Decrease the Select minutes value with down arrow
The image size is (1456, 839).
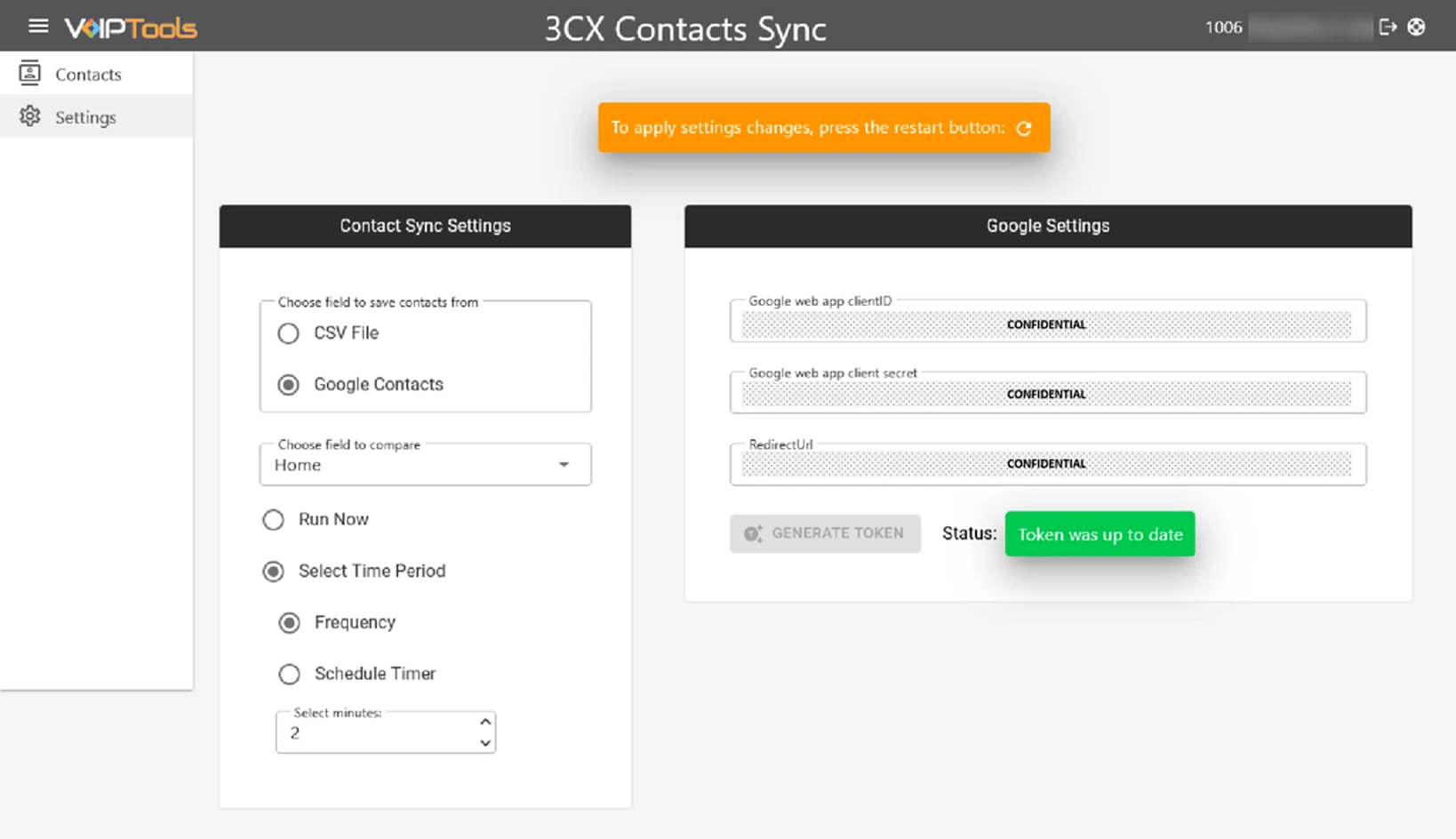coord(484,743)
